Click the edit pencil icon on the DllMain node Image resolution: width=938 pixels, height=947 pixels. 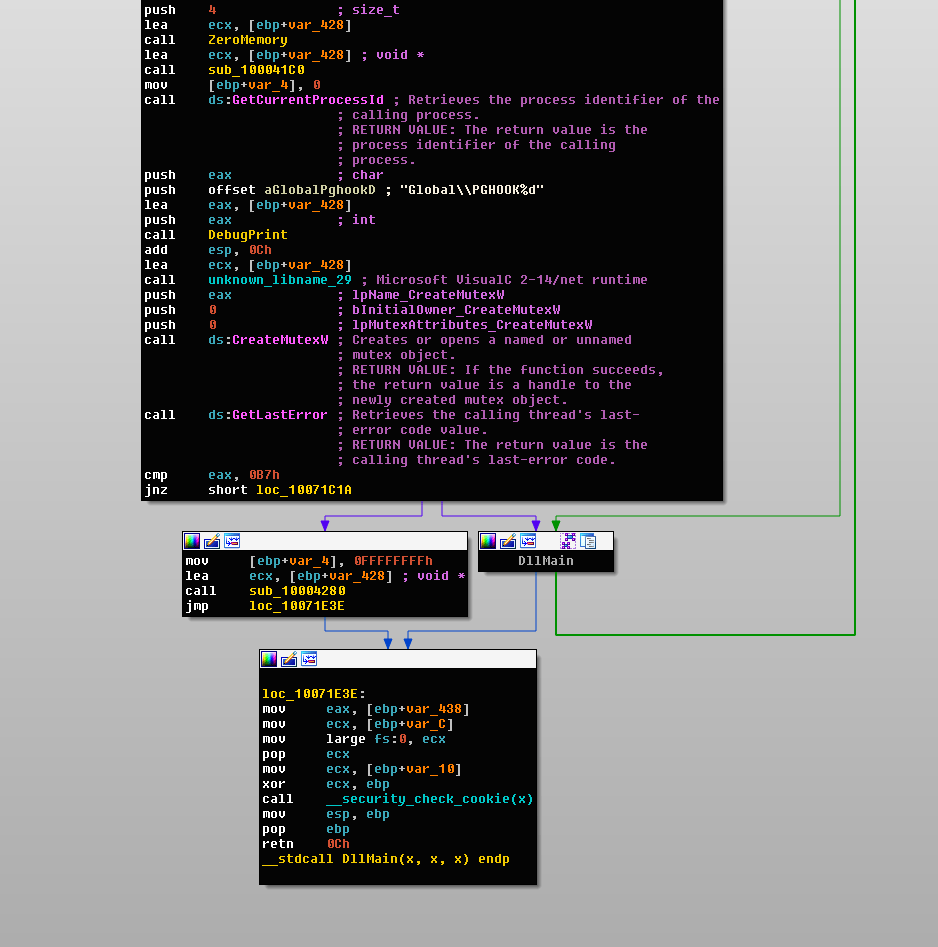coord(509,540)
